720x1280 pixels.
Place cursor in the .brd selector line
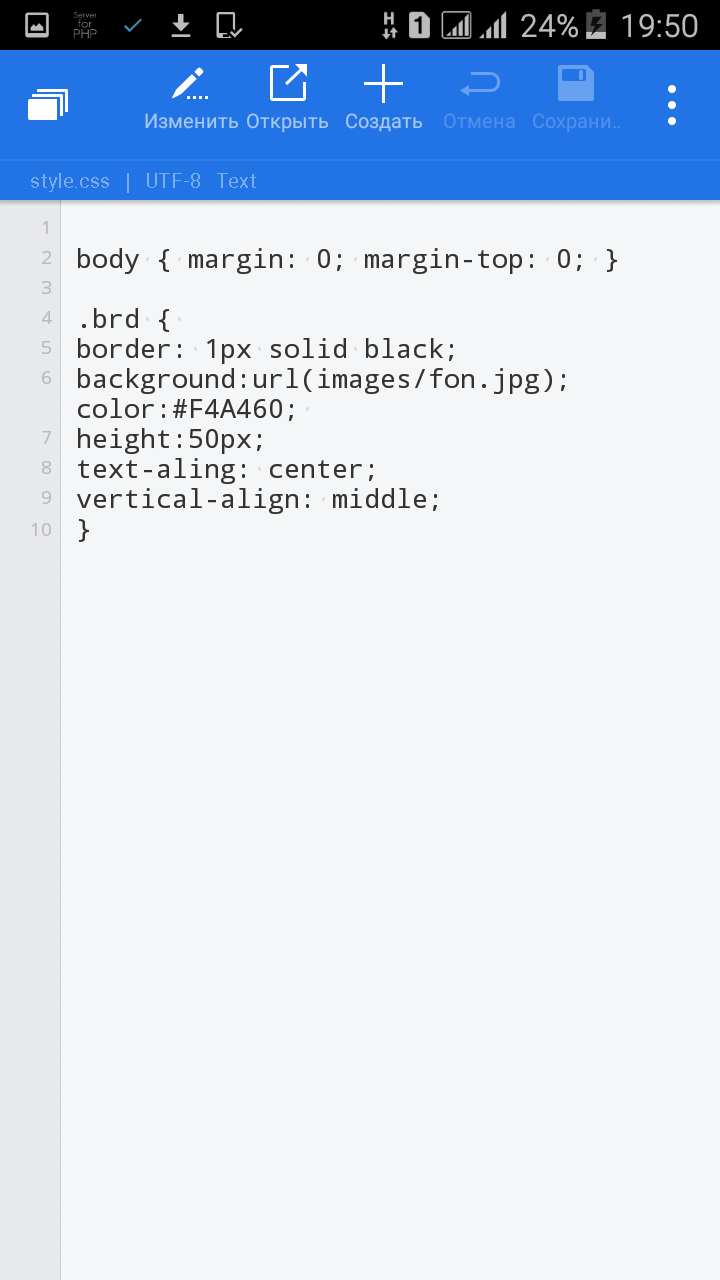124,320
